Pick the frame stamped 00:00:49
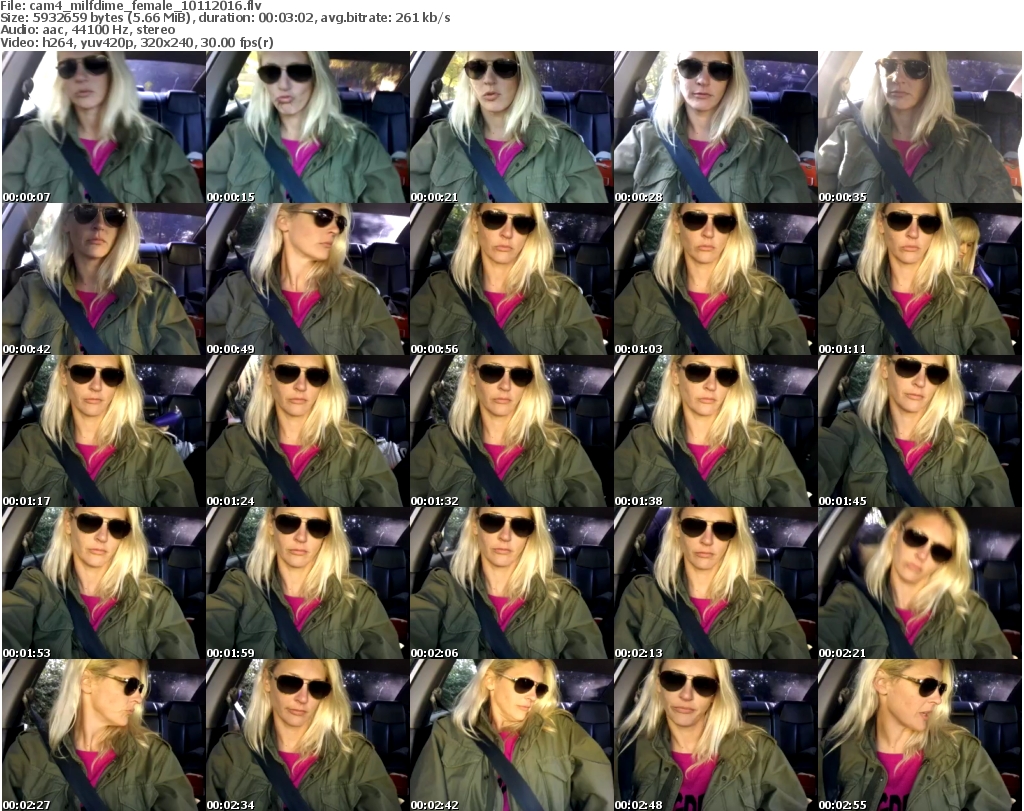 coord(307,279)
